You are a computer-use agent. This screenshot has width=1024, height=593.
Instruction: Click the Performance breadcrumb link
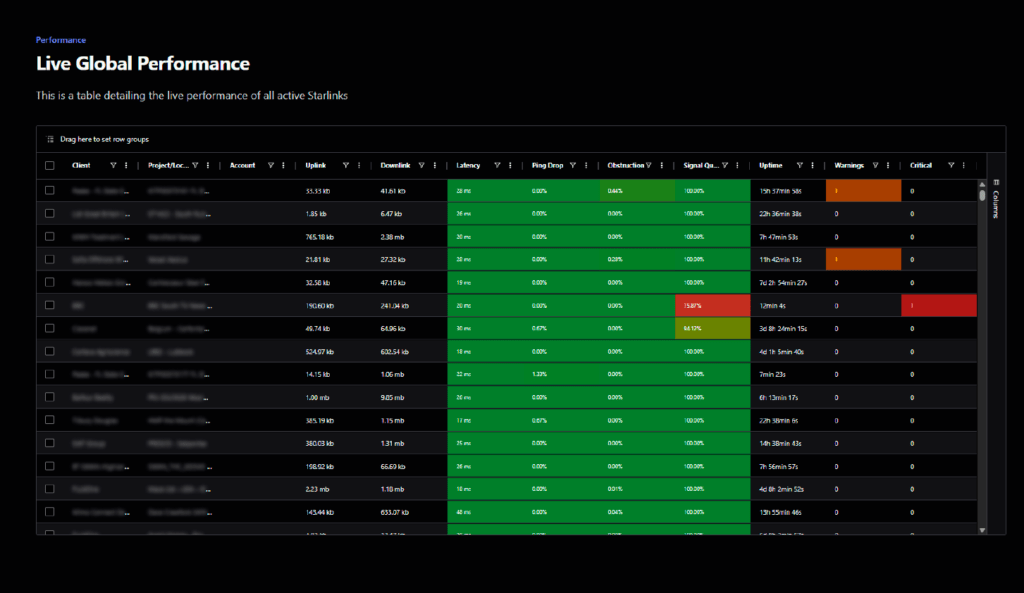(60, 40)
